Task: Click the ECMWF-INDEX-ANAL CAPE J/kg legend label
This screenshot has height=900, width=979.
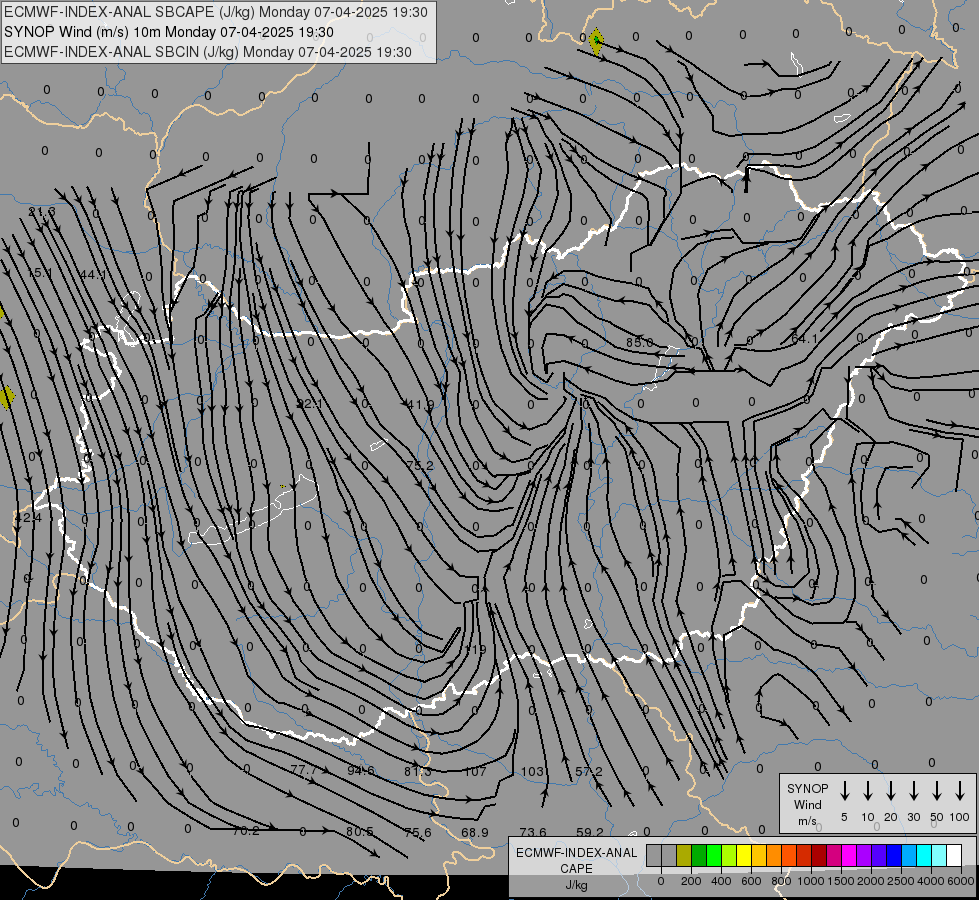Action: pos(576,868)
